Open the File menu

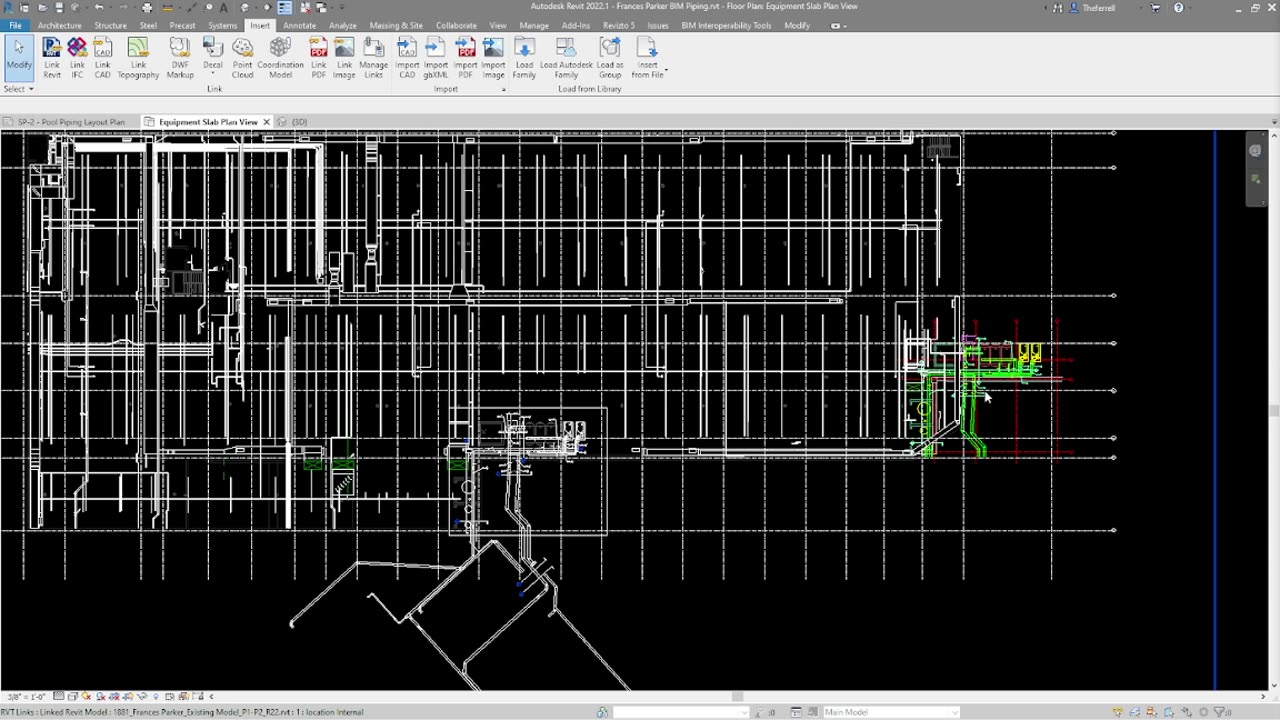click(x=15, y=25)
